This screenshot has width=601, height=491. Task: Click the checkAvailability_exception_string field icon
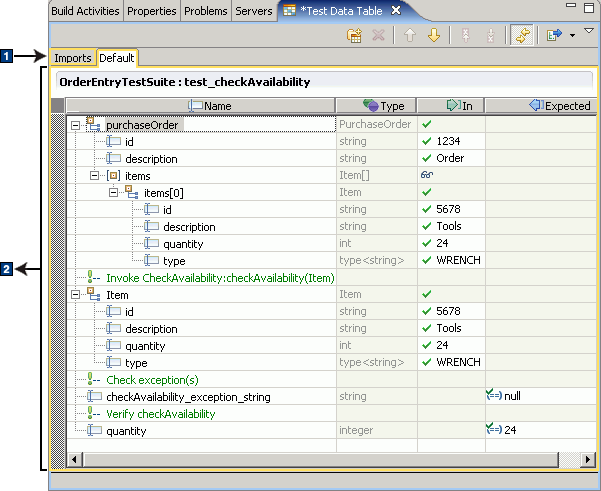[94, 396]
